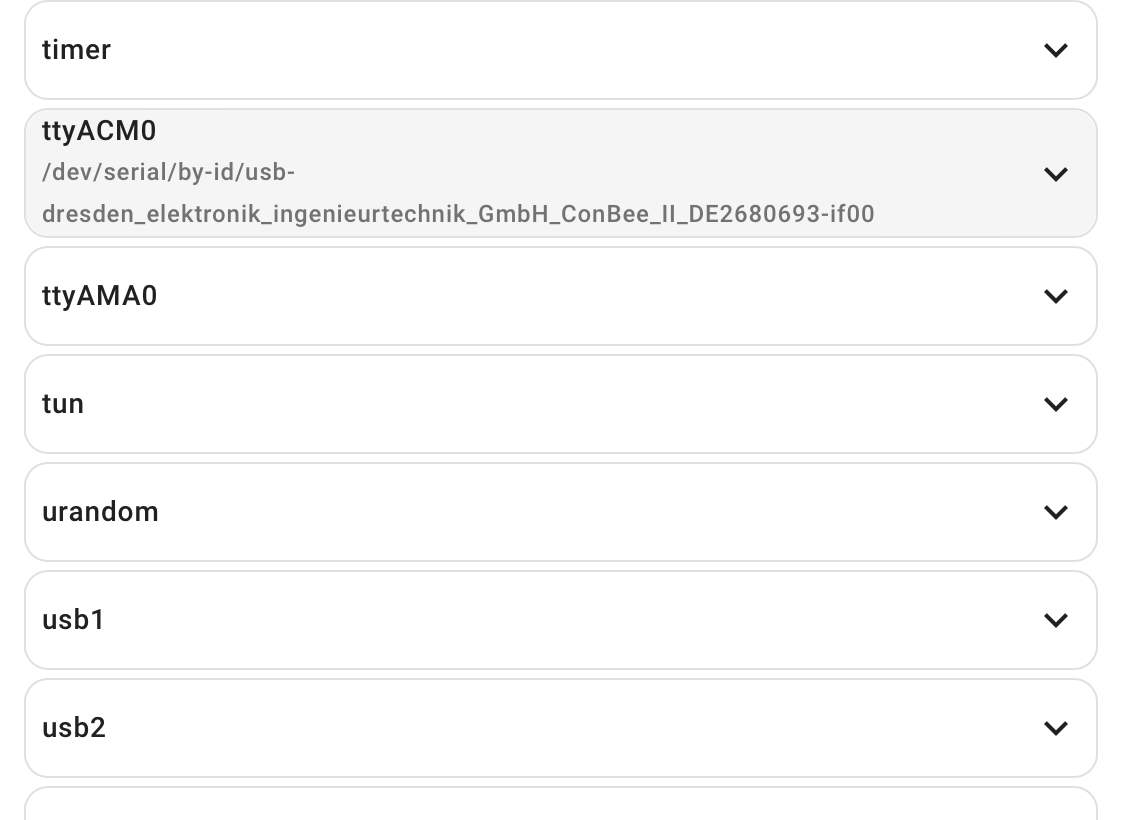
Task: Click the tun row chevron icon
Action: coord(1055,404)
